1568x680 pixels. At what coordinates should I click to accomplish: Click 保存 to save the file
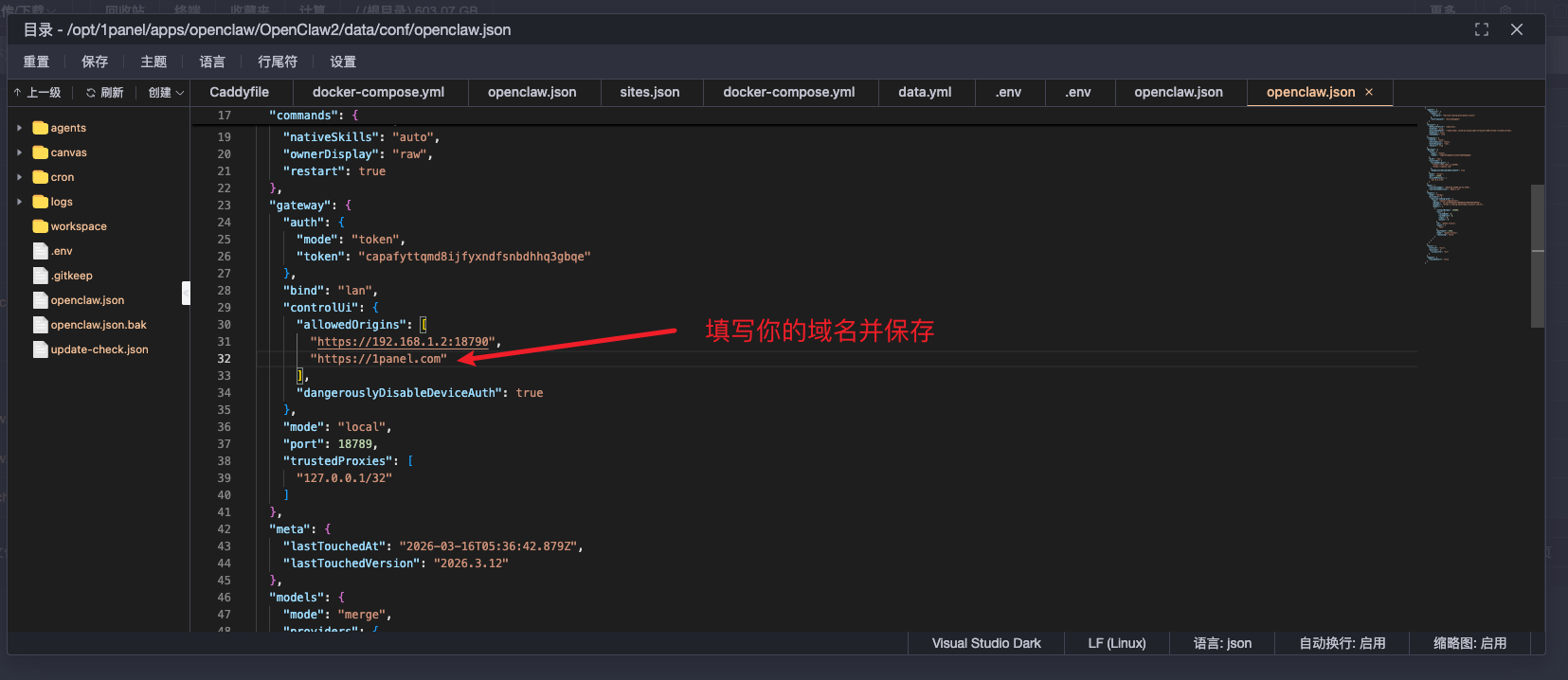coord(95,62)
